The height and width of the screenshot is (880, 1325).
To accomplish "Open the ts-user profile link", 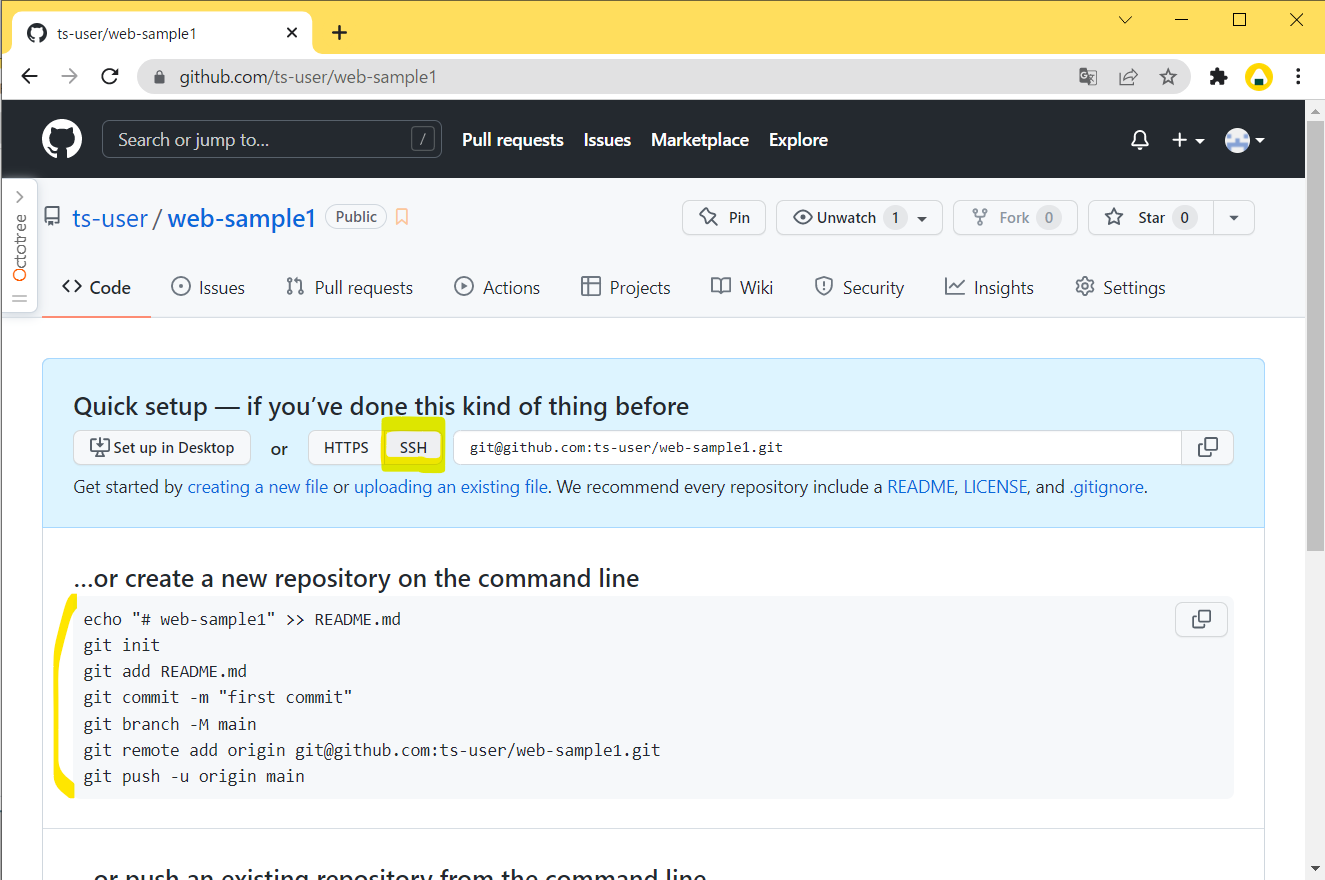I will point(110,218).
